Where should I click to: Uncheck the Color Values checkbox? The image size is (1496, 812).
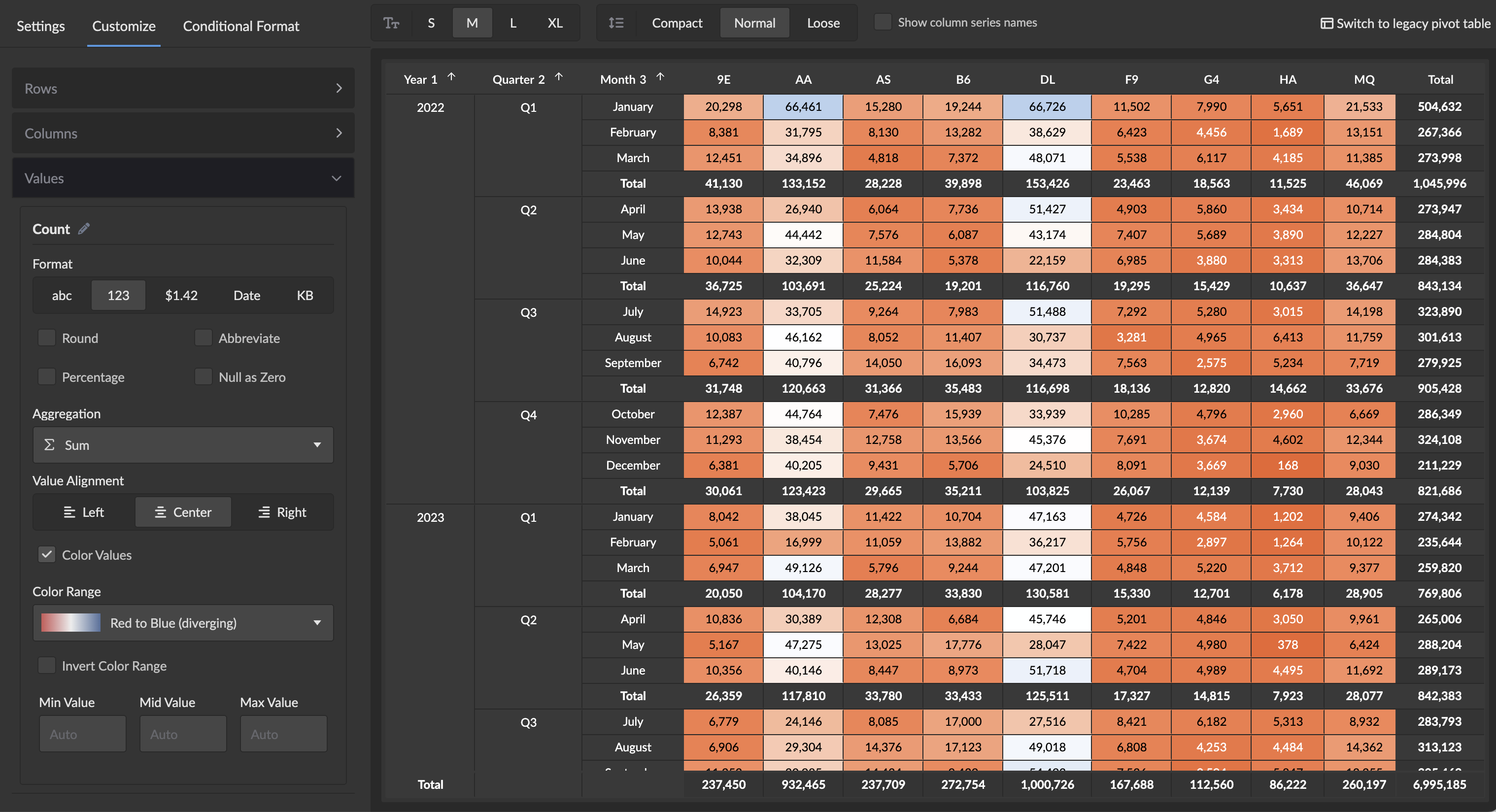pyautogui.click(x=46, y=554)
